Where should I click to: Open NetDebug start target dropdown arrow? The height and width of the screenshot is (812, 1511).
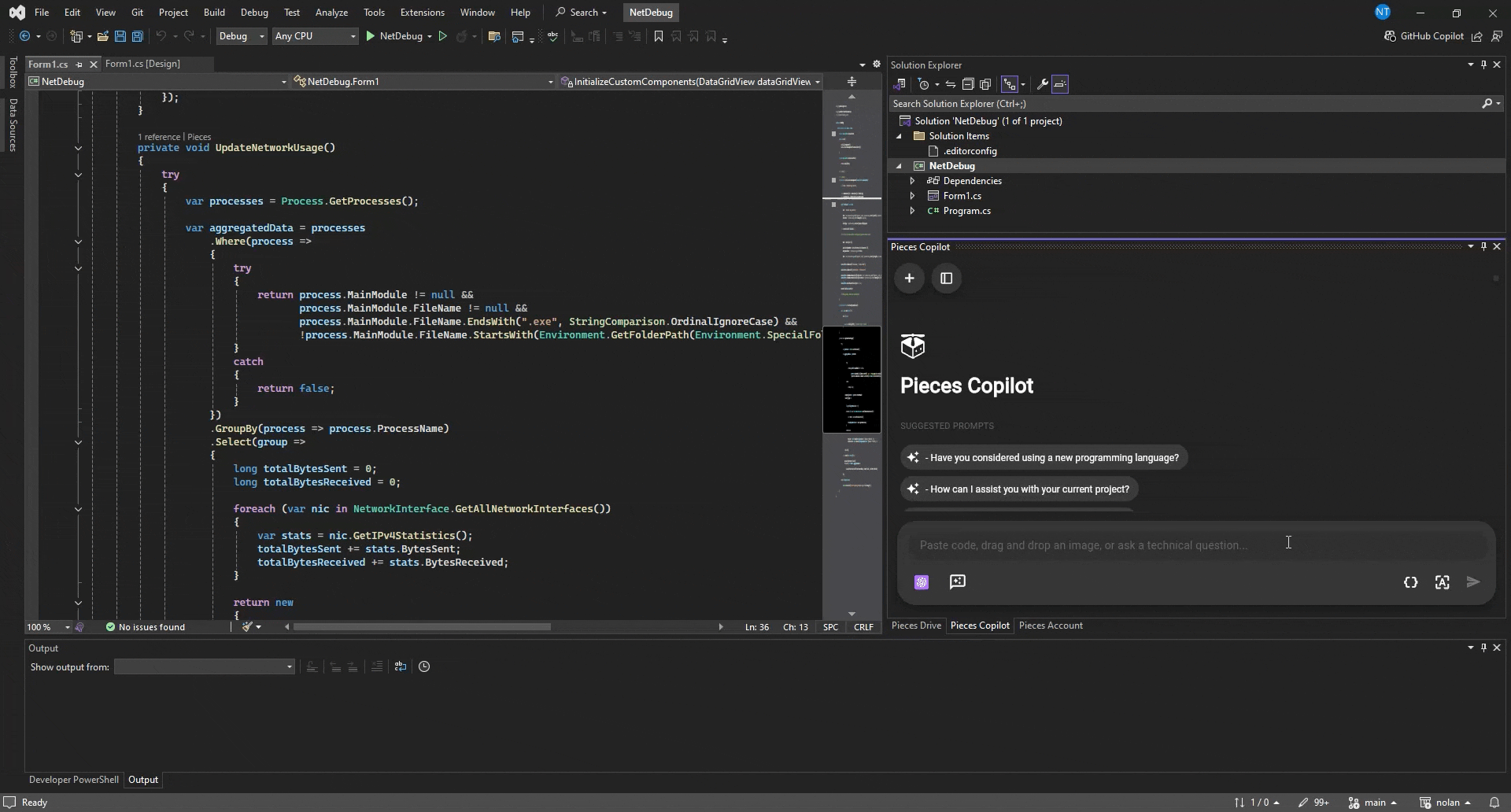coord(430,36)
